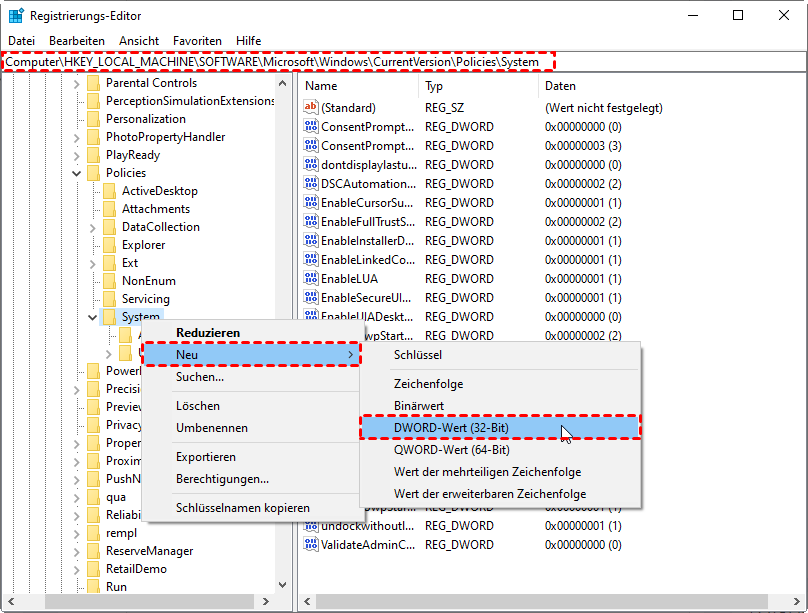Click the DWORD icon next to EnableCursorSu…
808x613 pixels.
pyautogui.click(x=311, y=202)
